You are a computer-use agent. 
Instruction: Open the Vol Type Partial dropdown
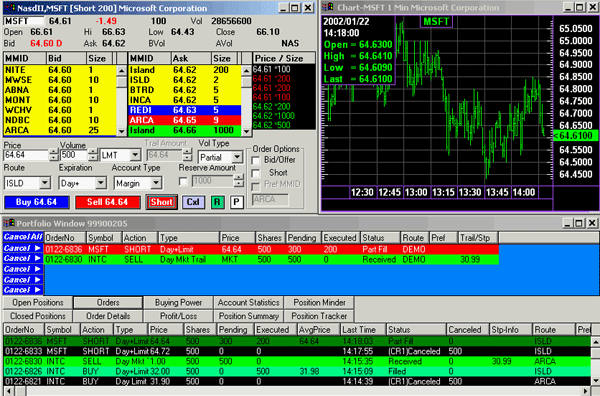(237, 157)
